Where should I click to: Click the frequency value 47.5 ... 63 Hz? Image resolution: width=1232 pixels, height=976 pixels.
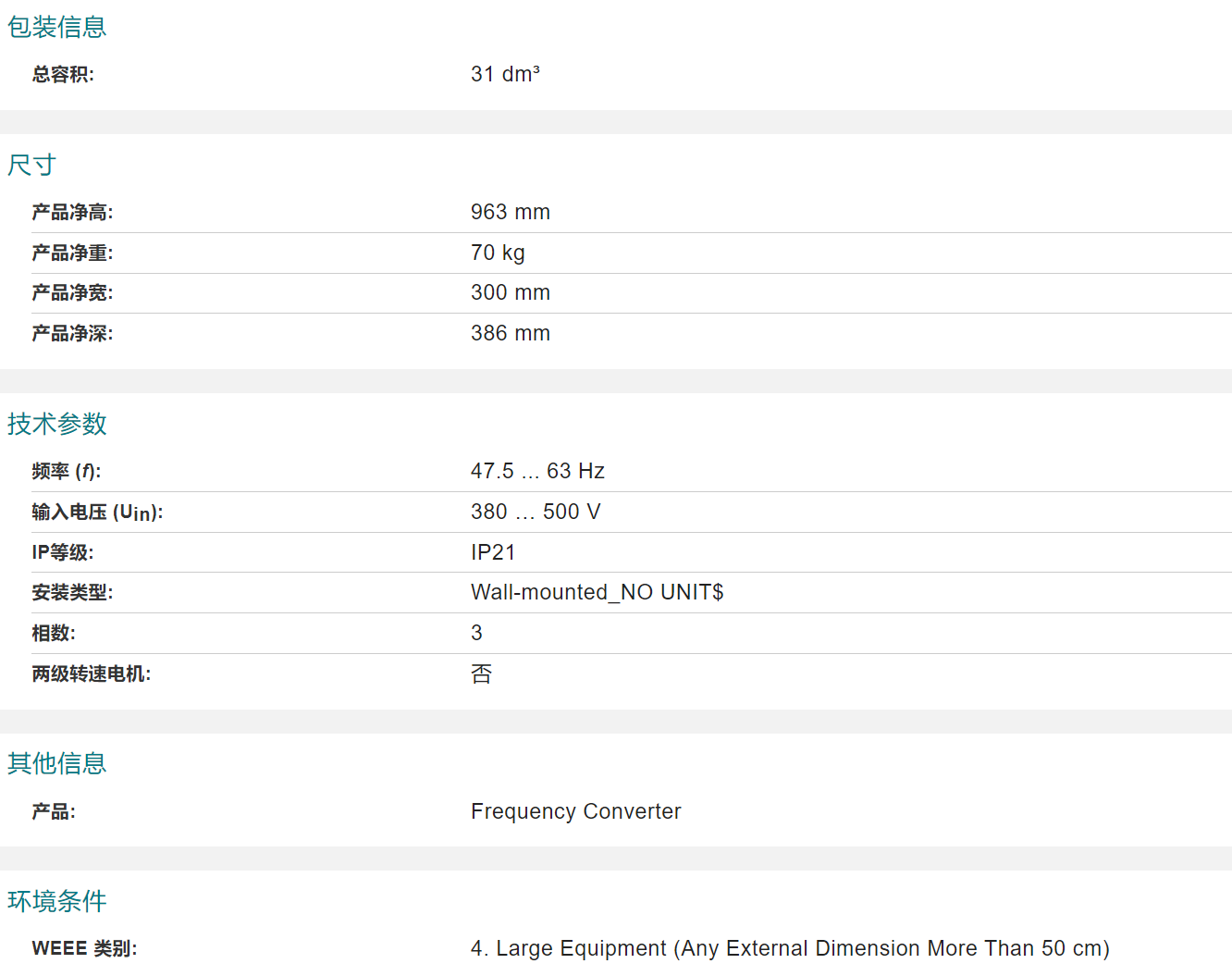(537, 471)
